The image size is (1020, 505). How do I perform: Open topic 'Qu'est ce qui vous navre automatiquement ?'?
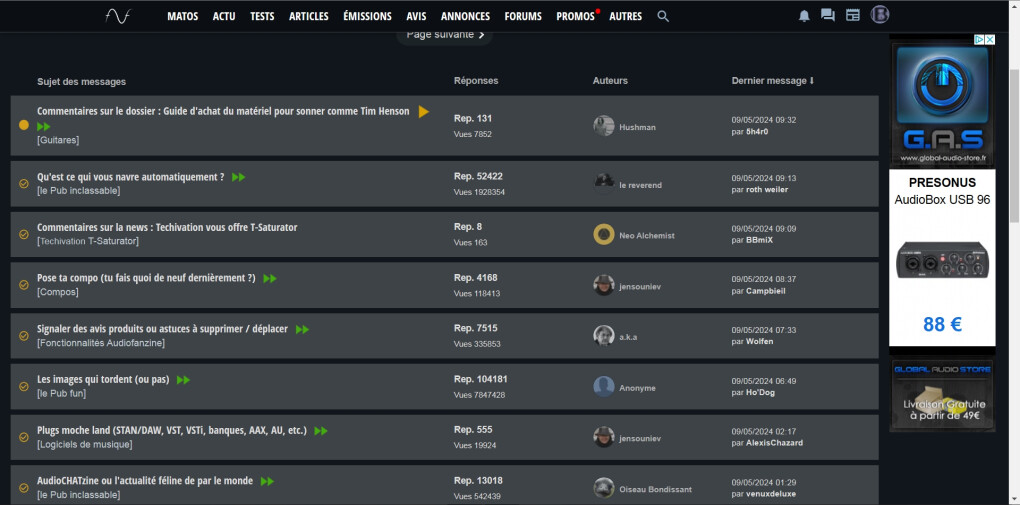click(x=130, y=177)
